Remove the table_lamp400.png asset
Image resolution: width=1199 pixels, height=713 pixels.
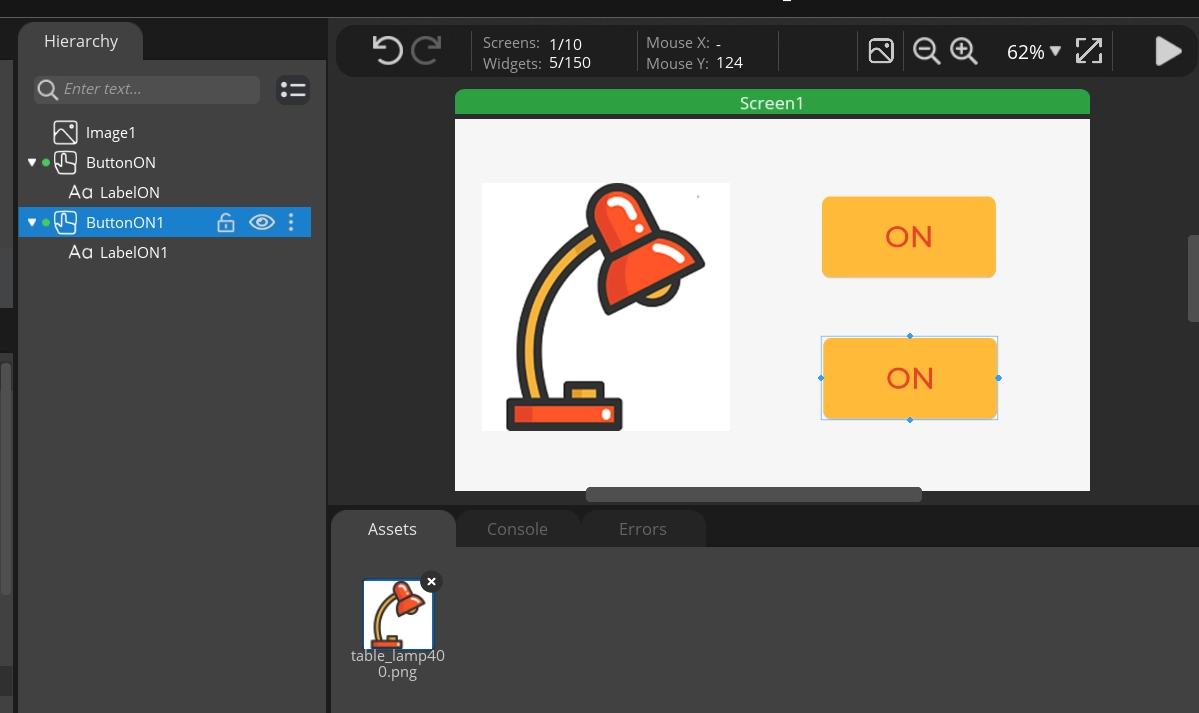point(431,581)
